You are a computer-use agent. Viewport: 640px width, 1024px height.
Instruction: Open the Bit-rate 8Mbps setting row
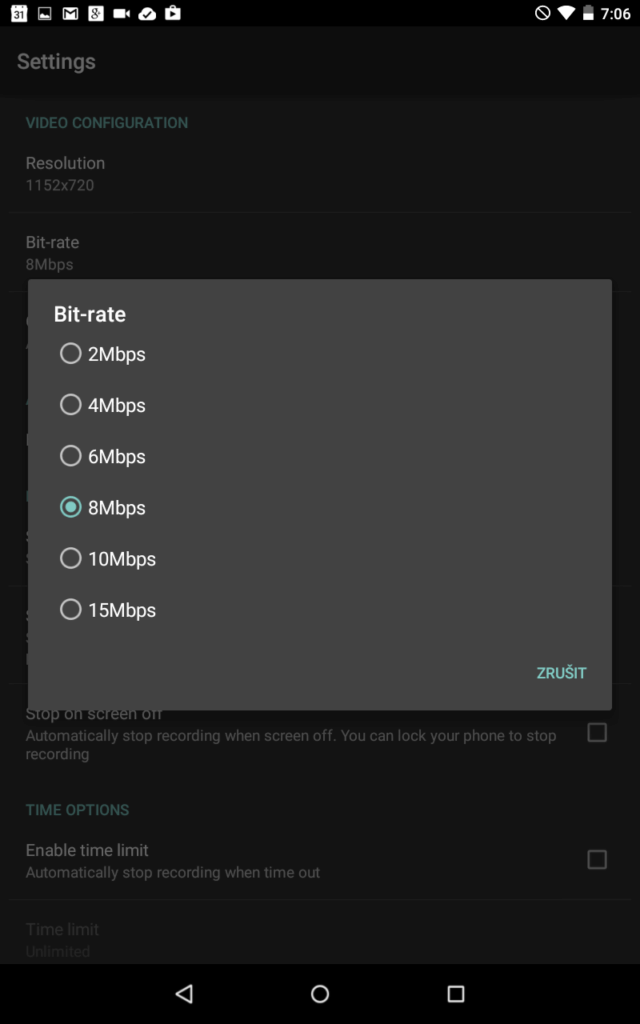(x=320, y=253)
